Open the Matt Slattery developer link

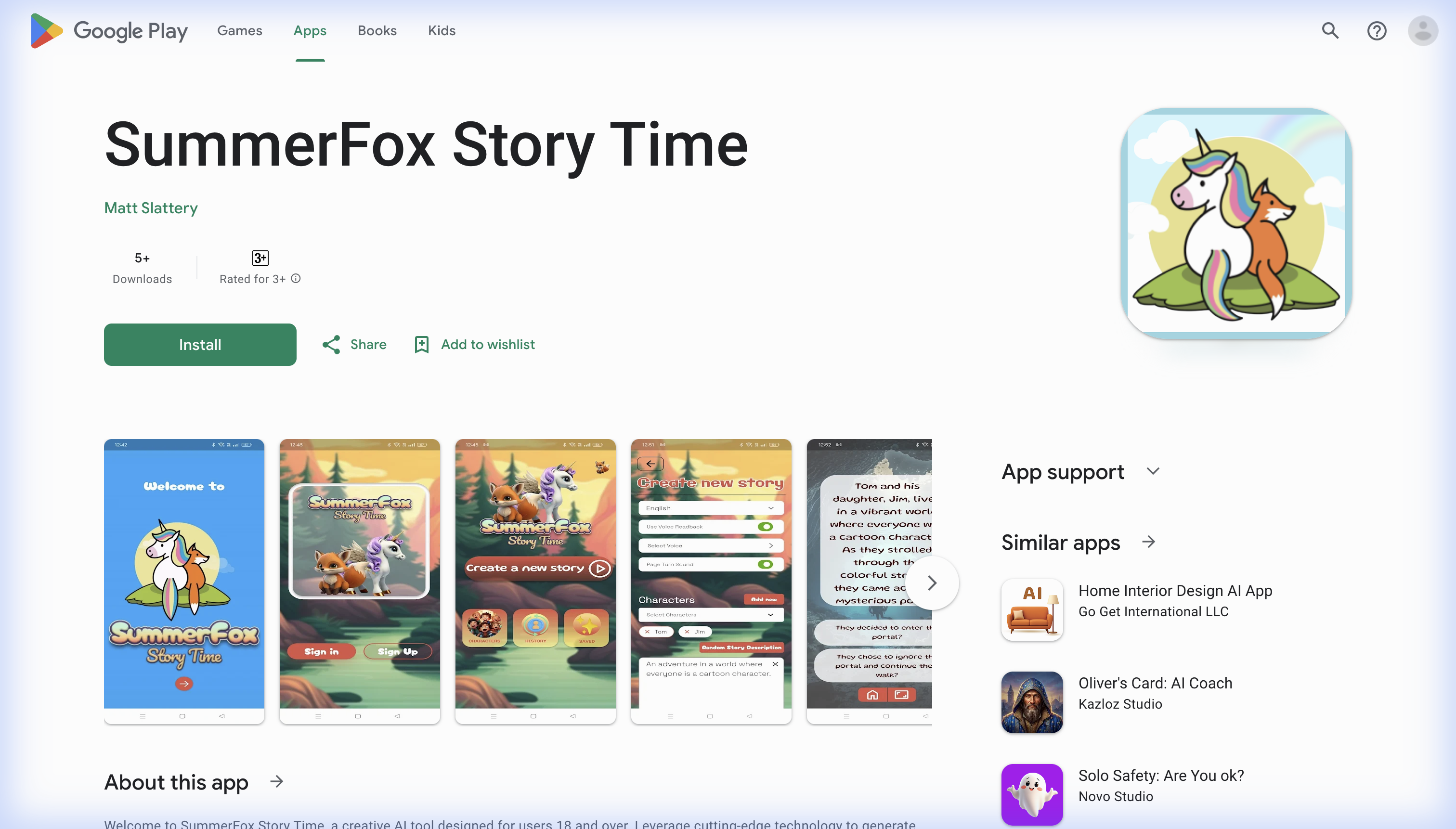[x=151, y=208]
